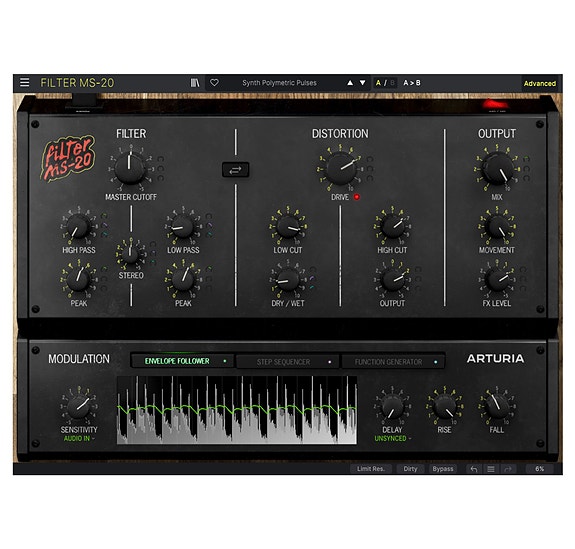Open the Audio In source dropdown
Screen dimensions: 575x549
click(79, 439)
